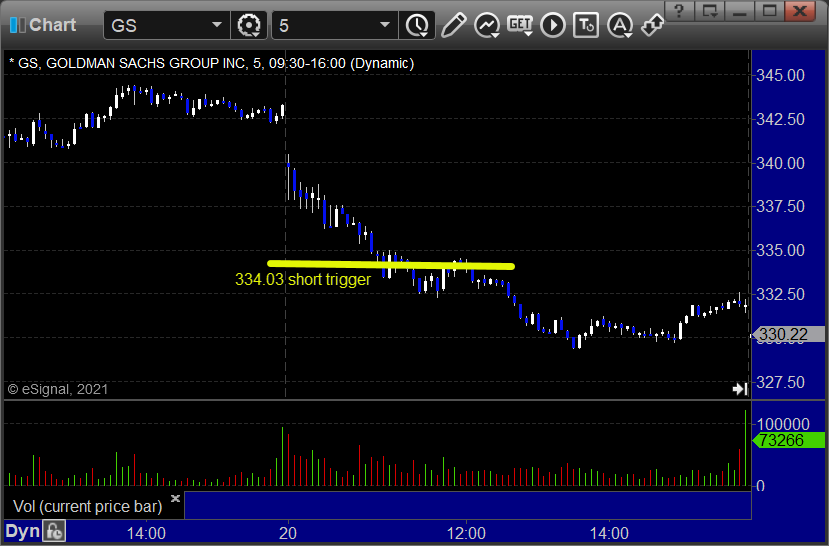Click the Vol (current price bar) label
The image size is (829, 546).
(87, 506)
